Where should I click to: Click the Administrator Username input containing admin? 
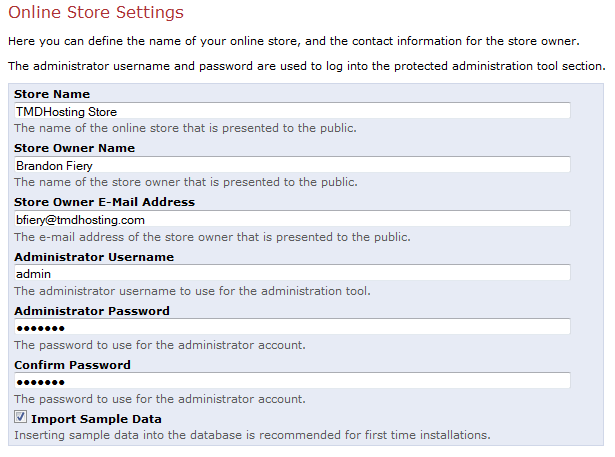pyautogui.click(x=291, y=273)
